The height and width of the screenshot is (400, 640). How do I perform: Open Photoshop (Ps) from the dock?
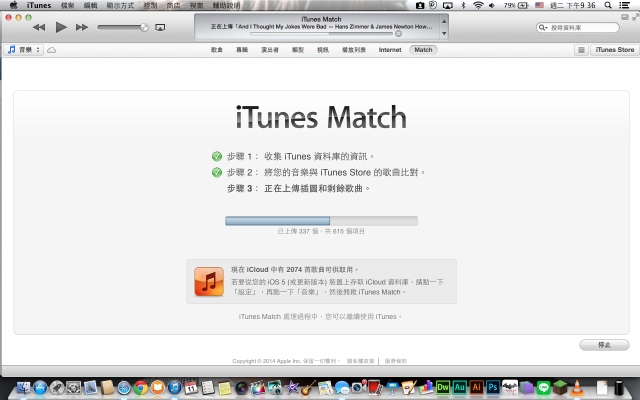point(493,387)
